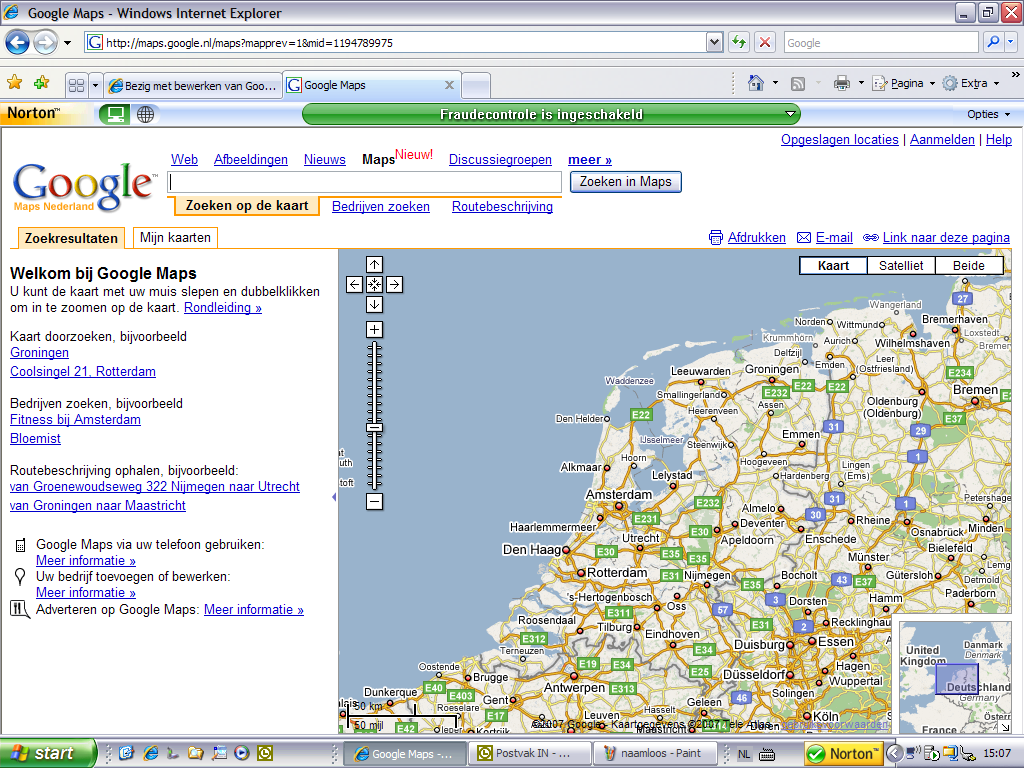
Task: Click the Add to Favorites icon
Action: click(42, 83)
